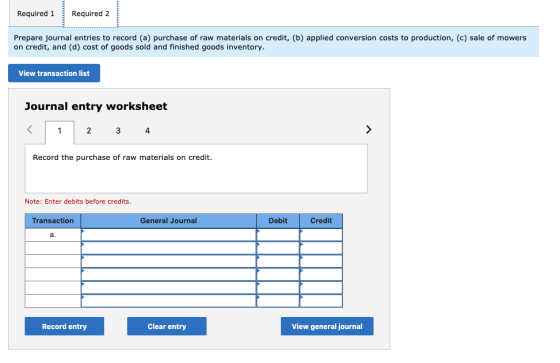Select journal entry worksheet tab 1
Screen dimensions: 560x363
[x=60, y=131]
